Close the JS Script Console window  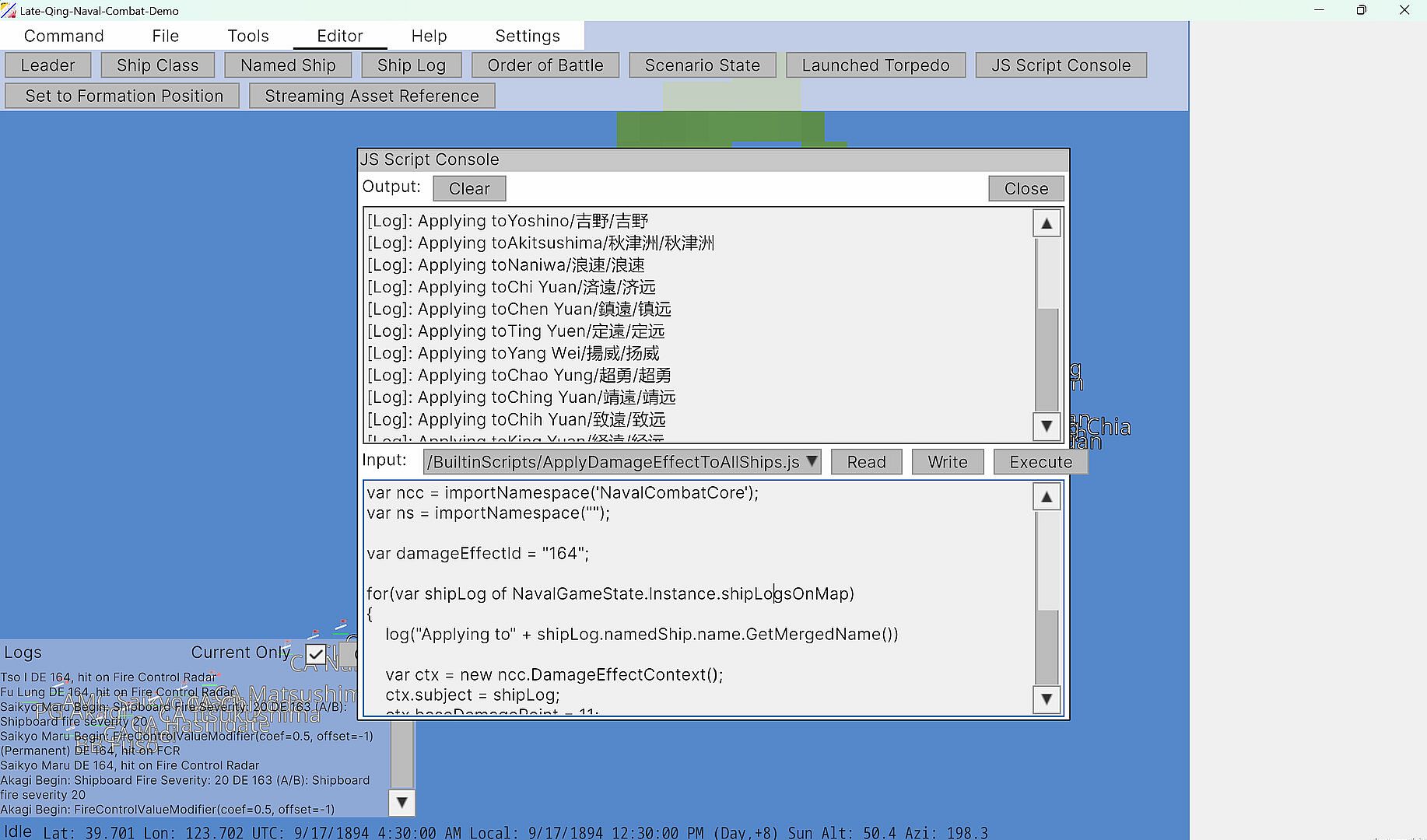click(1026, 188)
